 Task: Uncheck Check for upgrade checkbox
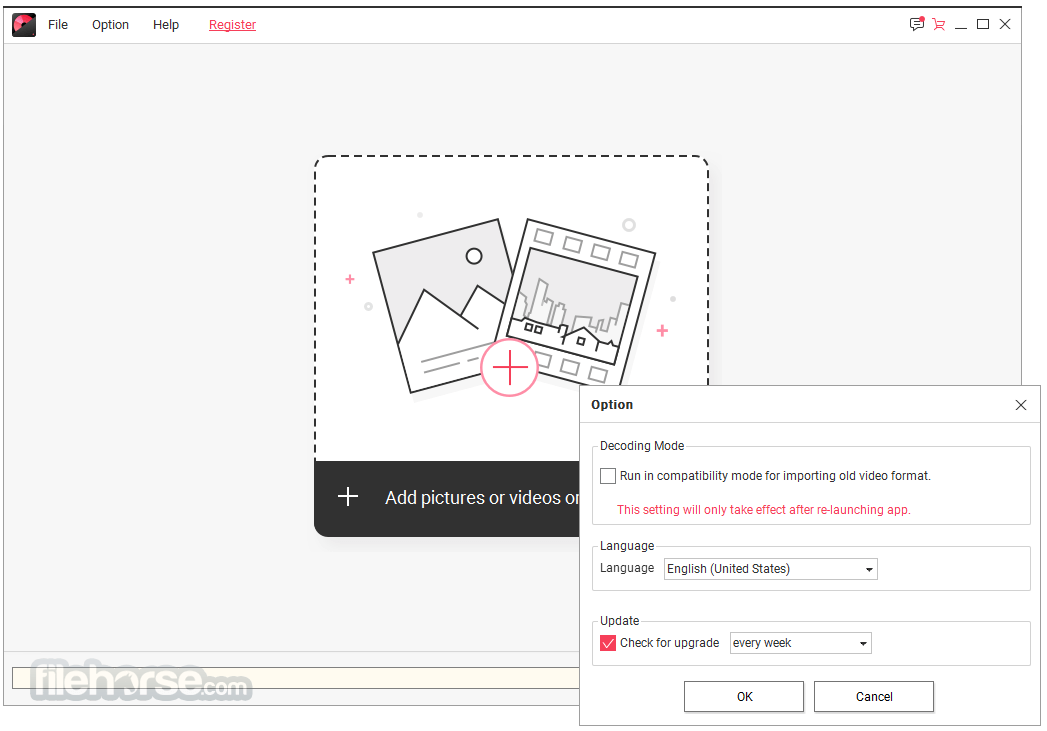pyautogui.click(x=608, y=643)
